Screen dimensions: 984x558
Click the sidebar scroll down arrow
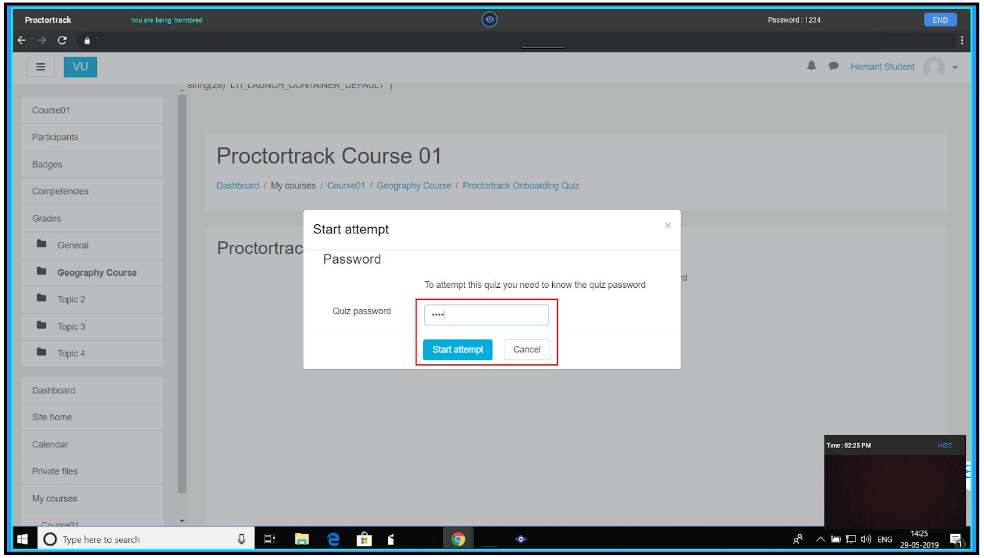tap(182, 521)
